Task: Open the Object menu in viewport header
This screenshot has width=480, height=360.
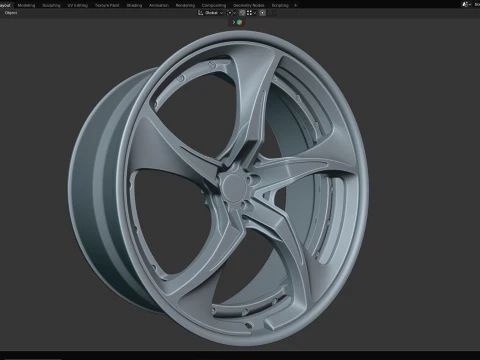Action: click(x=11, y=13)
